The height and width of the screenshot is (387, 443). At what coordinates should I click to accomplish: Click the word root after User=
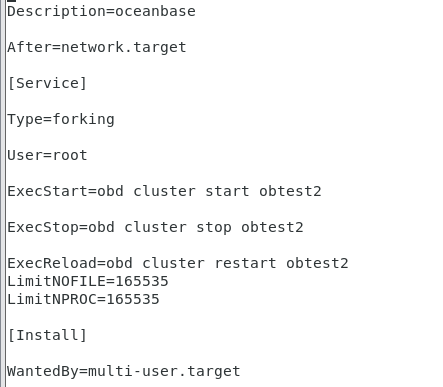click(70, 155)
